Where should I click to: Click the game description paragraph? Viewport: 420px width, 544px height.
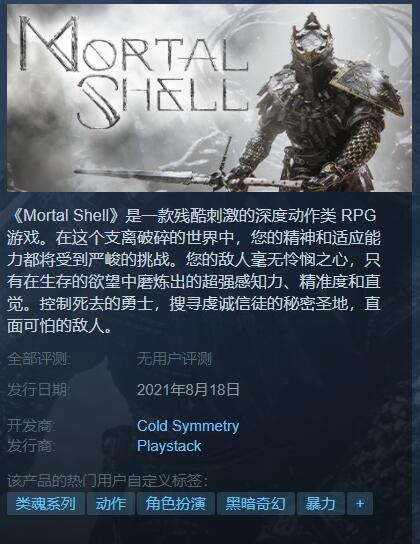click(x=194, y=271)
